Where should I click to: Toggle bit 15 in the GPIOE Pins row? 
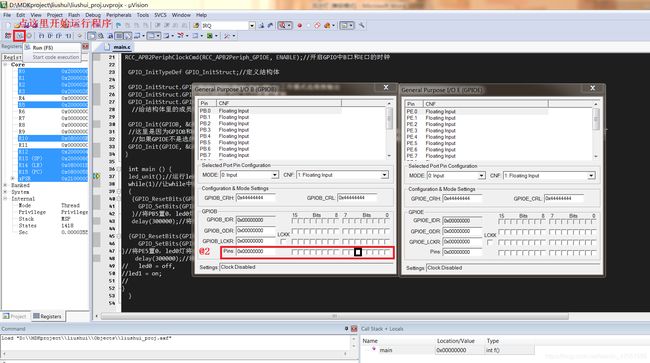pyautogui.click(x=501, y=253)
